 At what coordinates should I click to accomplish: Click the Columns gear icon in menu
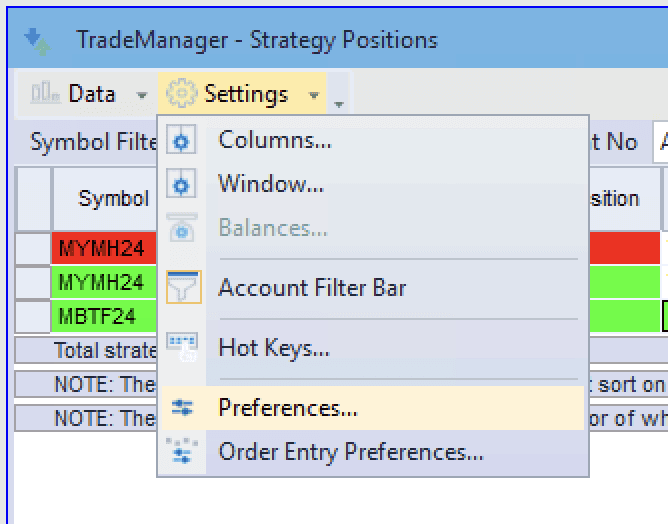(x=181, y=140)
